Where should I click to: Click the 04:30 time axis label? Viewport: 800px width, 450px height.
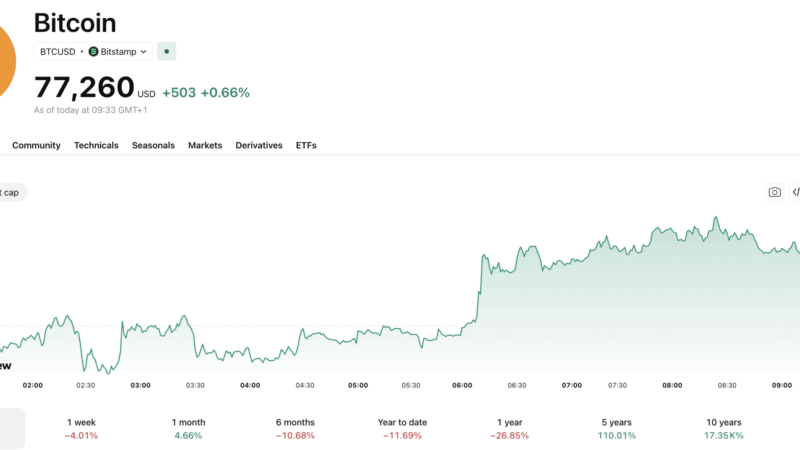[x=305, y=385]
